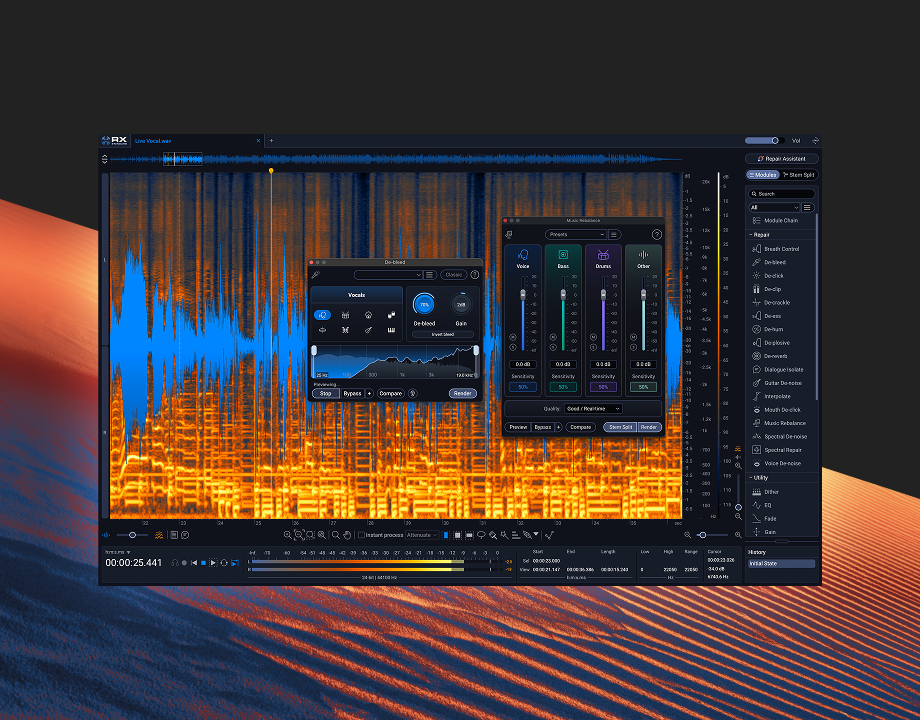Open the De-bleed module in the list
The height and width of the screenshot is (720, 920).
pos(769,262)
